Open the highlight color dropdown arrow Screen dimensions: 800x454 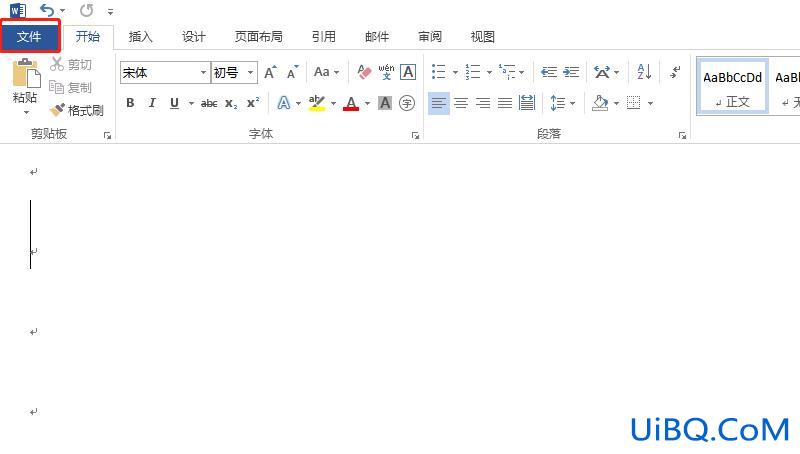coord(333,104)
